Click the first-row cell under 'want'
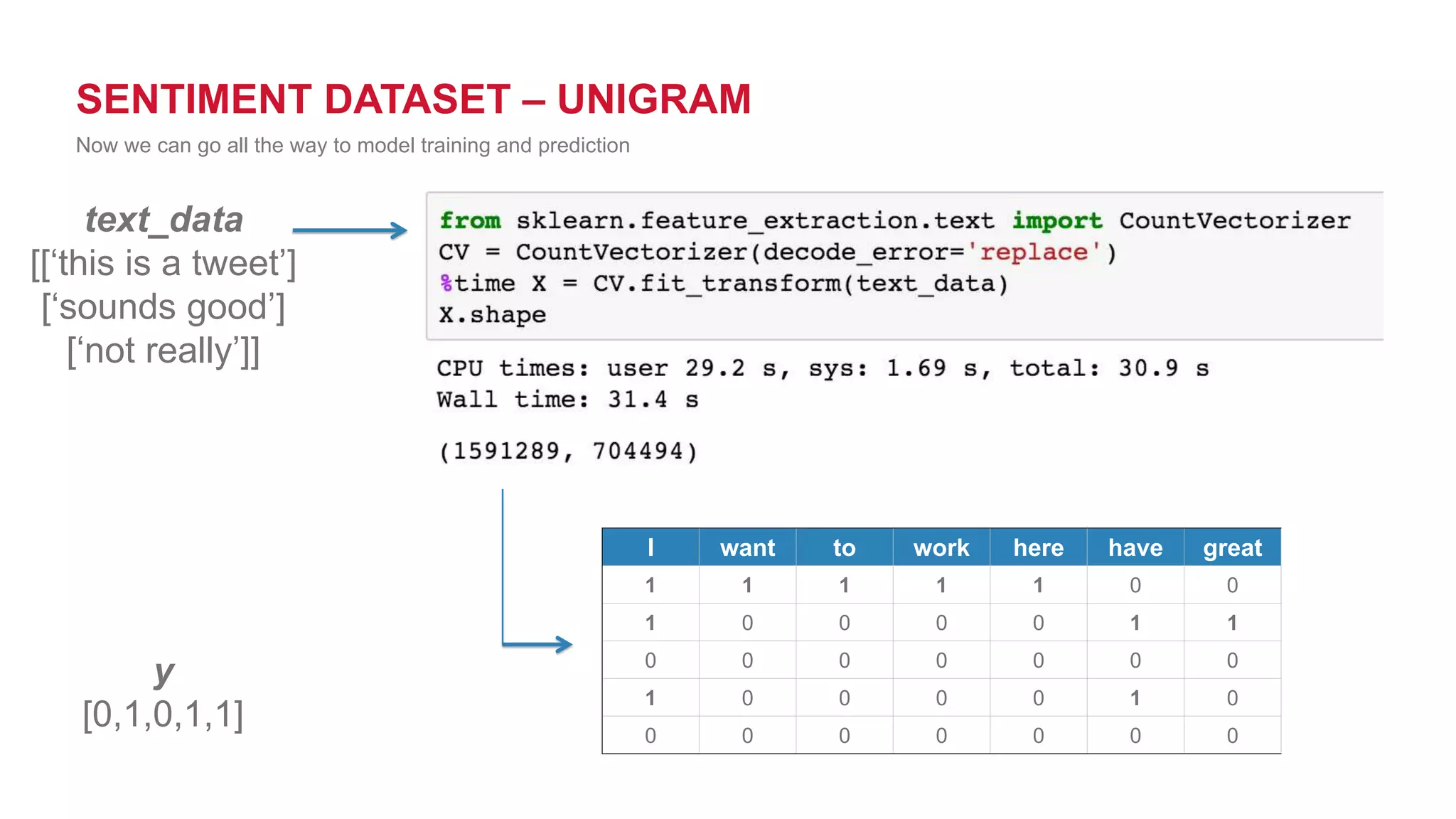 [747, 585]
